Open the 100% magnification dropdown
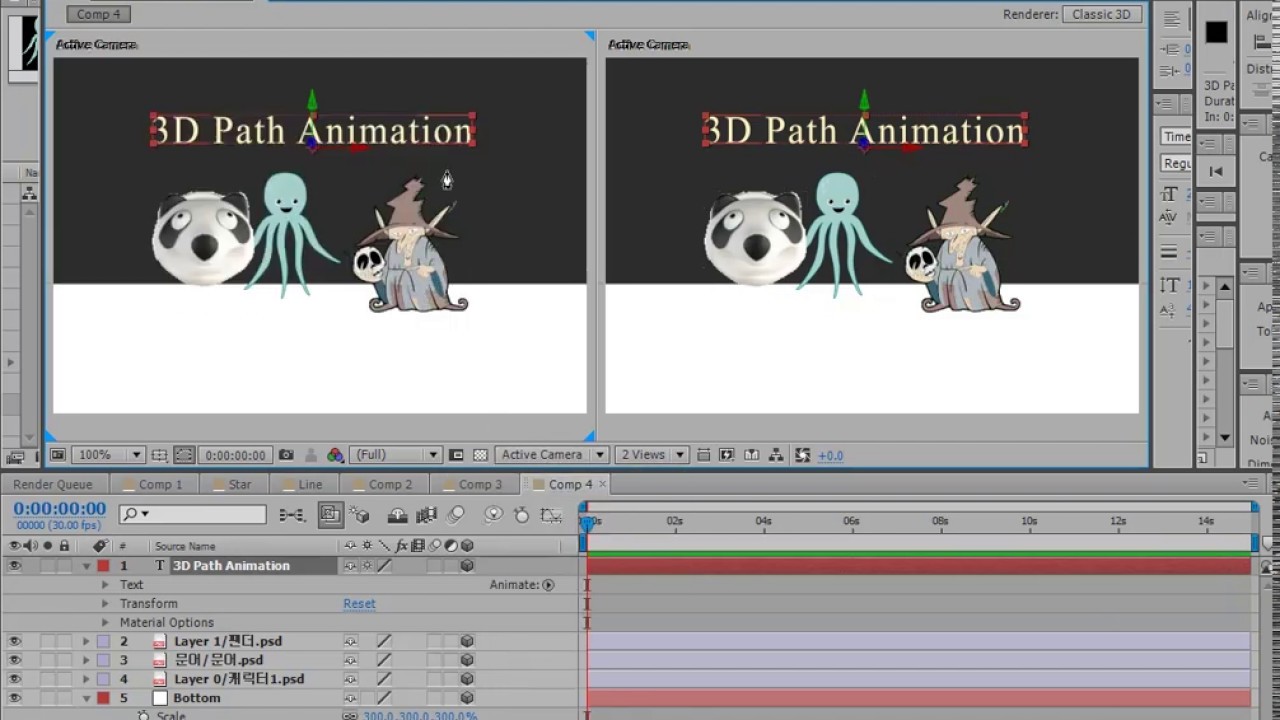The width and height of the screenshot is (1280, 720). [110, 455]
